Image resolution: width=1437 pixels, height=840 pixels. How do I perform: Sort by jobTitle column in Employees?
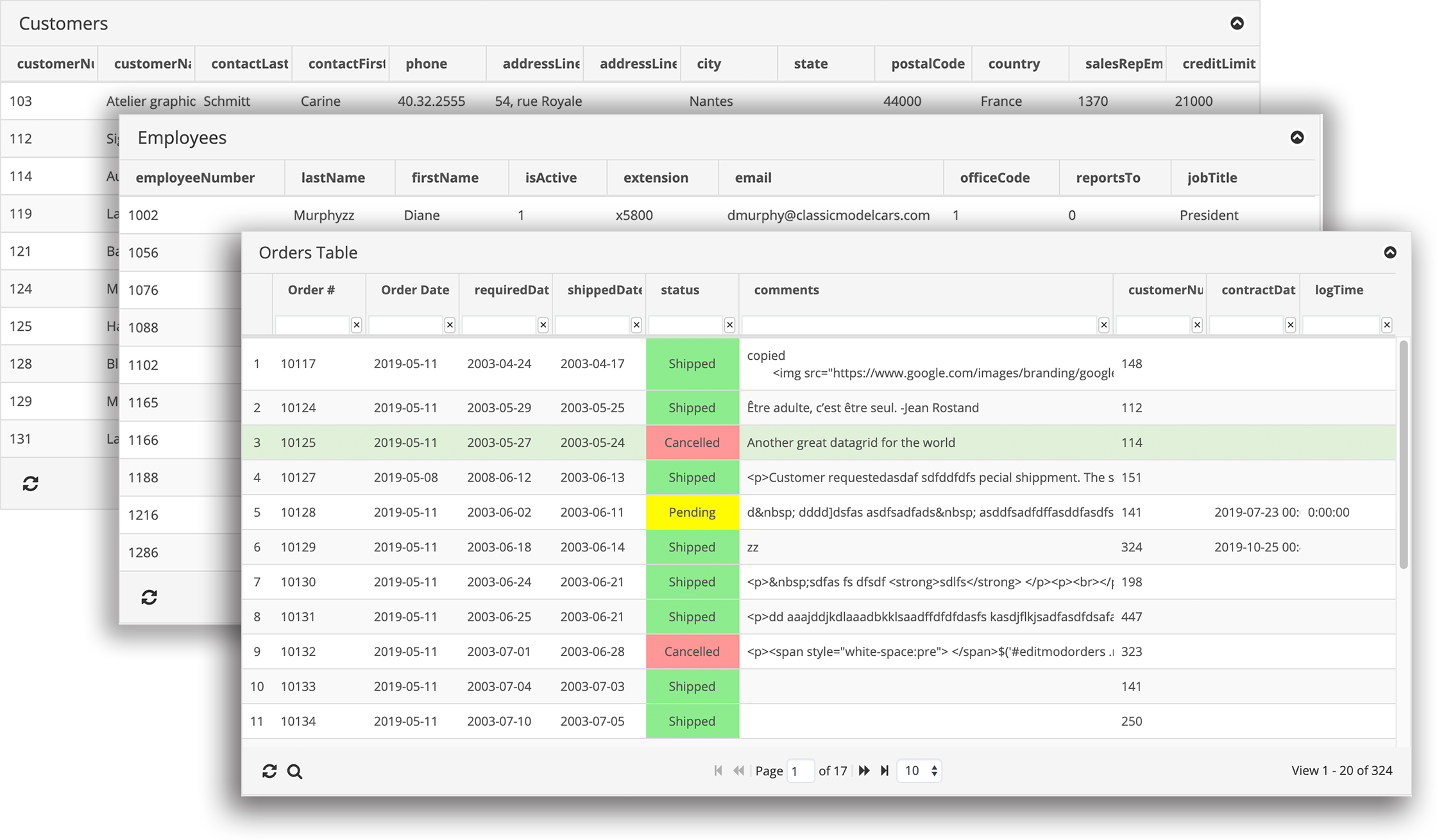tap(1212, 178)
